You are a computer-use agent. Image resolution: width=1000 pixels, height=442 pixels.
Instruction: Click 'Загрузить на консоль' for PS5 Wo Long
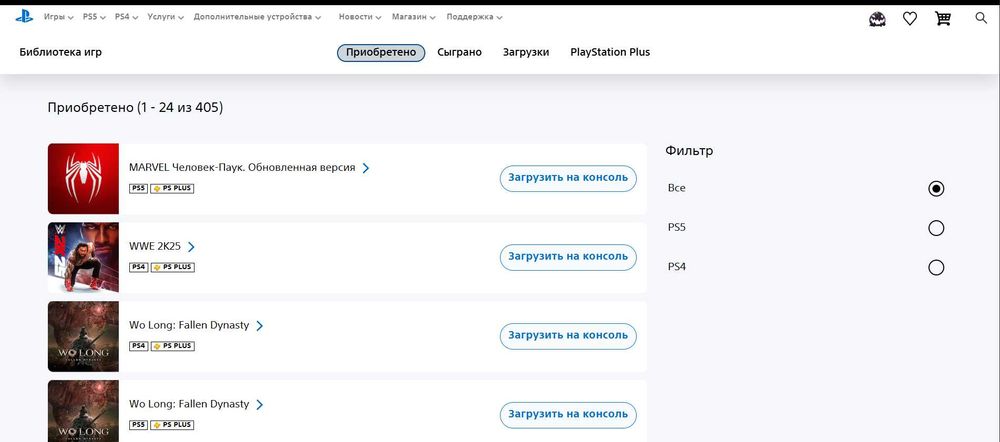click(568, 415)
